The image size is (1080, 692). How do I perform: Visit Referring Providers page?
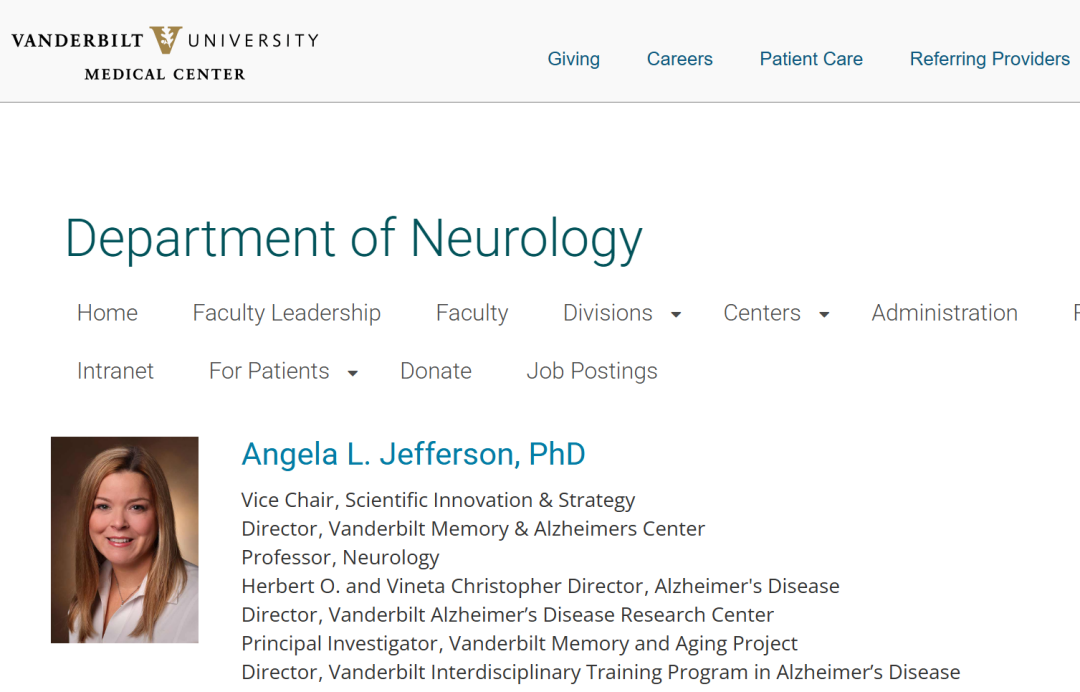(989, 59)
